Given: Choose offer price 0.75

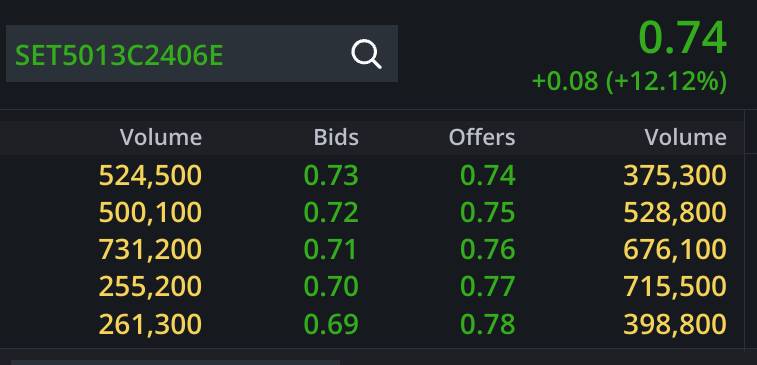Looking at the screenshot, I should [x=488, y=213].
